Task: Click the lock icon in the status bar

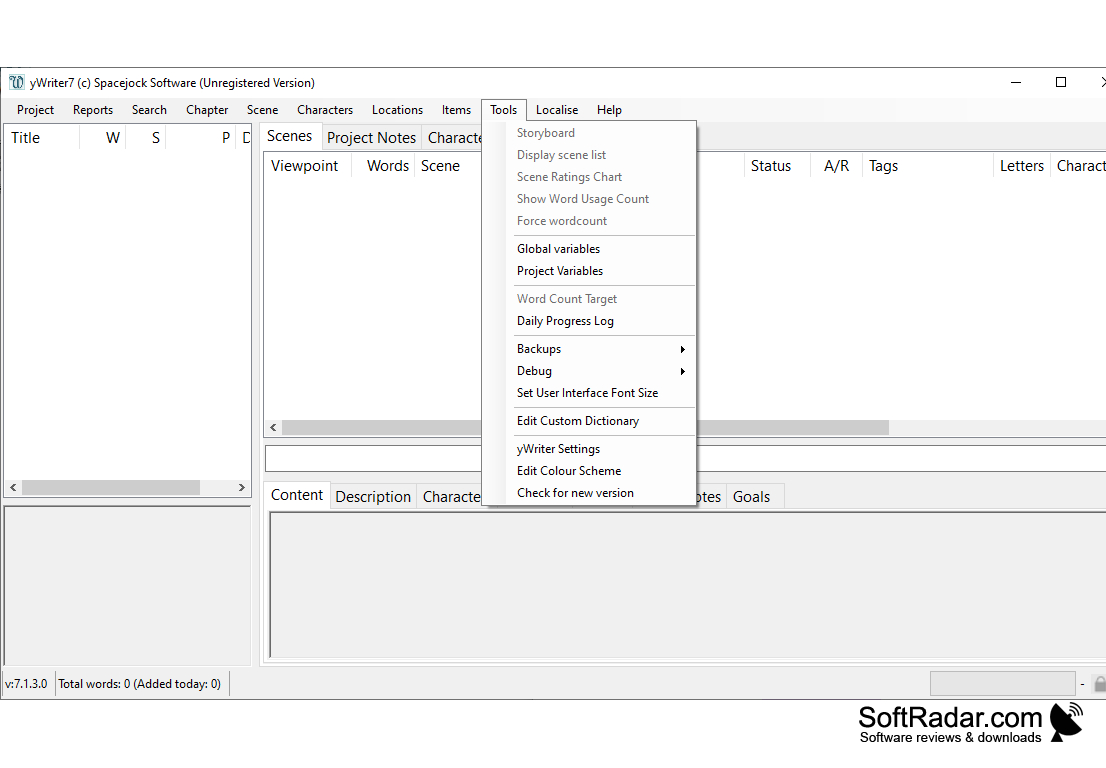Action: (1098, 683)
